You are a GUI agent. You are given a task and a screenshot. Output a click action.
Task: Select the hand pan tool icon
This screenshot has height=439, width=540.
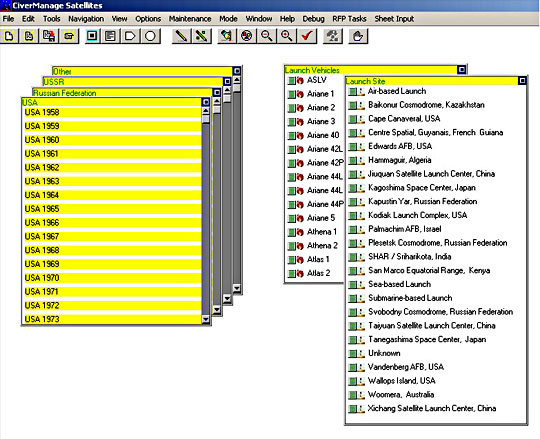358,36
